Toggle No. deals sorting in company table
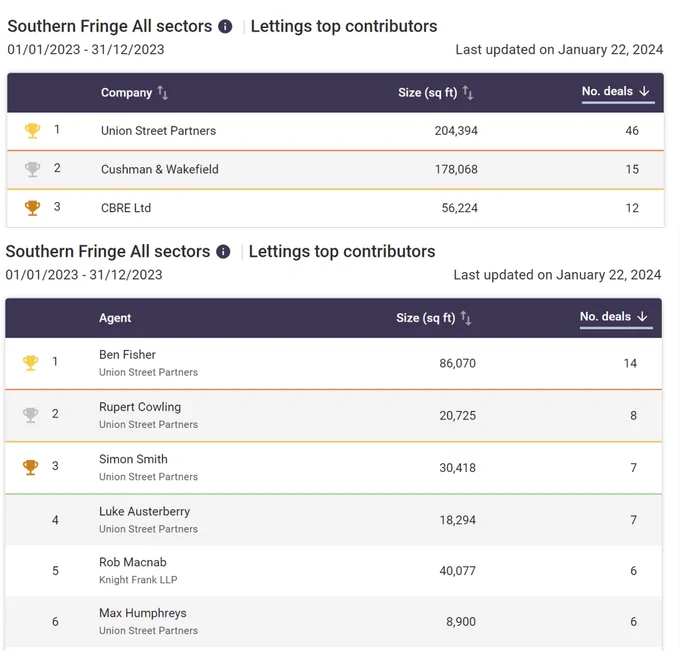The width and height of the screenshot is (680, 651). [618, 92]
